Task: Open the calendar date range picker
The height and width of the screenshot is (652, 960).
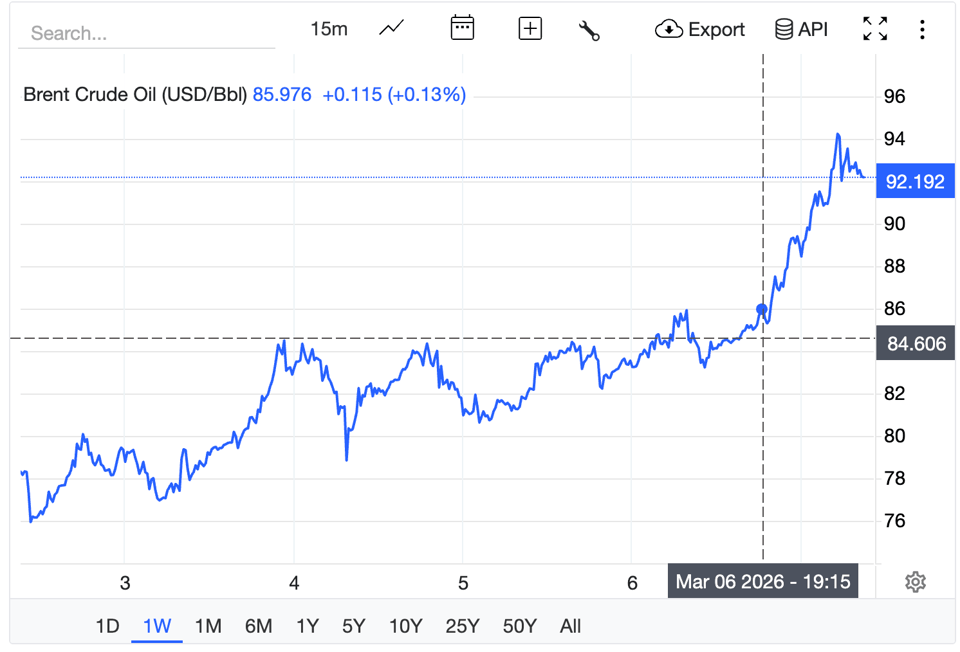Action: [x=462, y=29]
